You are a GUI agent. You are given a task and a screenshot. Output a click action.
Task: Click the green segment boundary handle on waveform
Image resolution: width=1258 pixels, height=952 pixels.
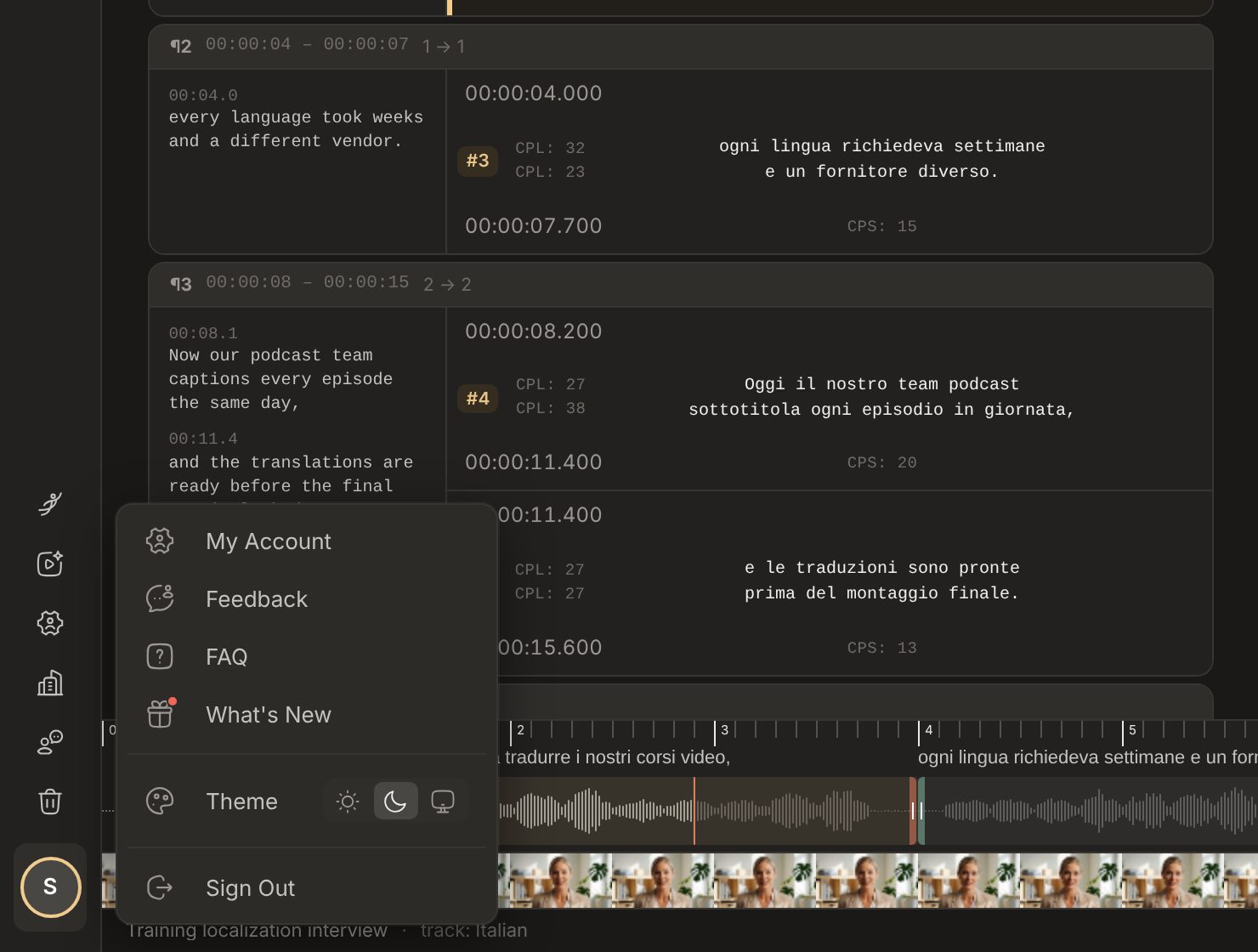[921, 811]
